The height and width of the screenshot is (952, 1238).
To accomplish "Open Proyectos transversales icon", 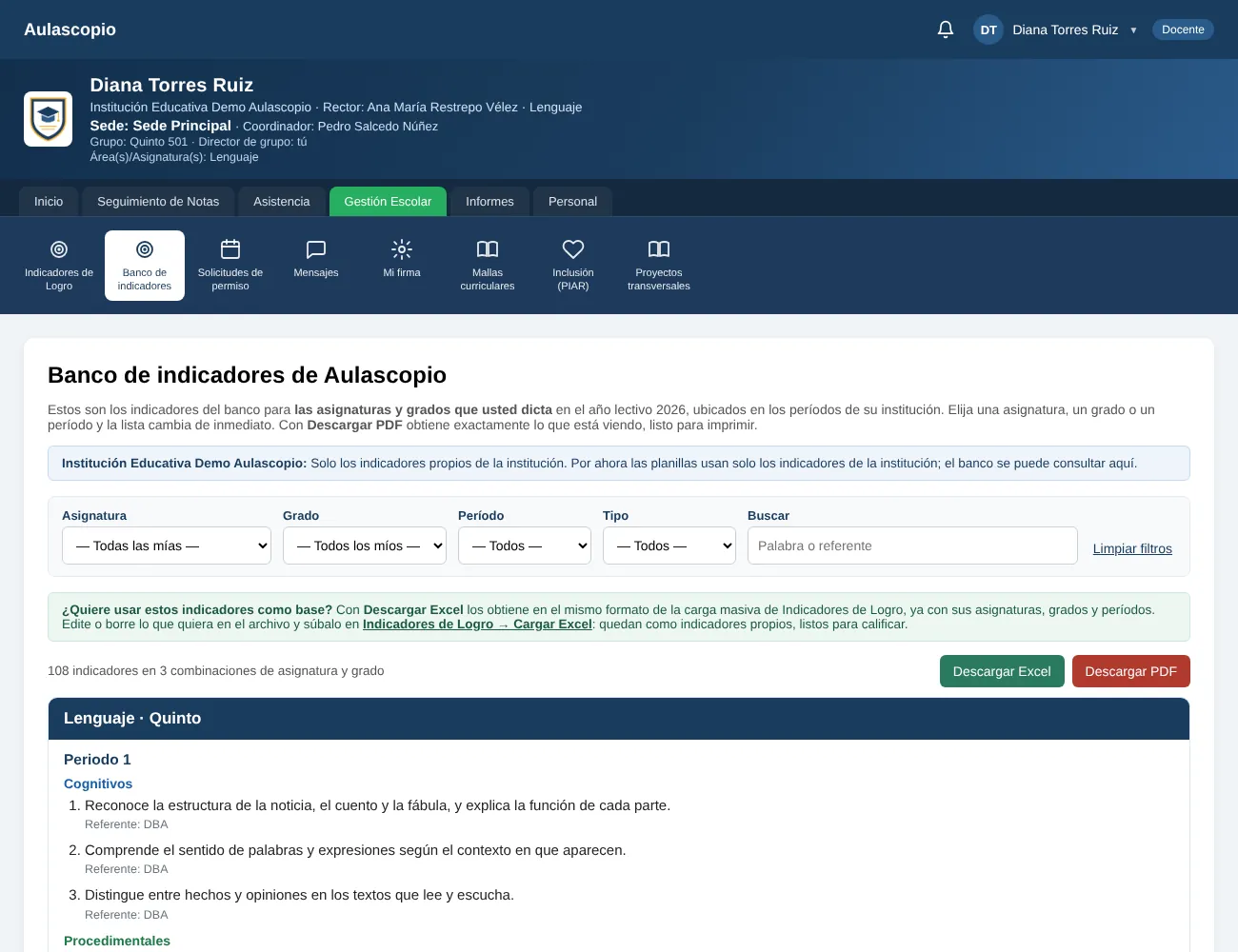I will tap(659, 266).
